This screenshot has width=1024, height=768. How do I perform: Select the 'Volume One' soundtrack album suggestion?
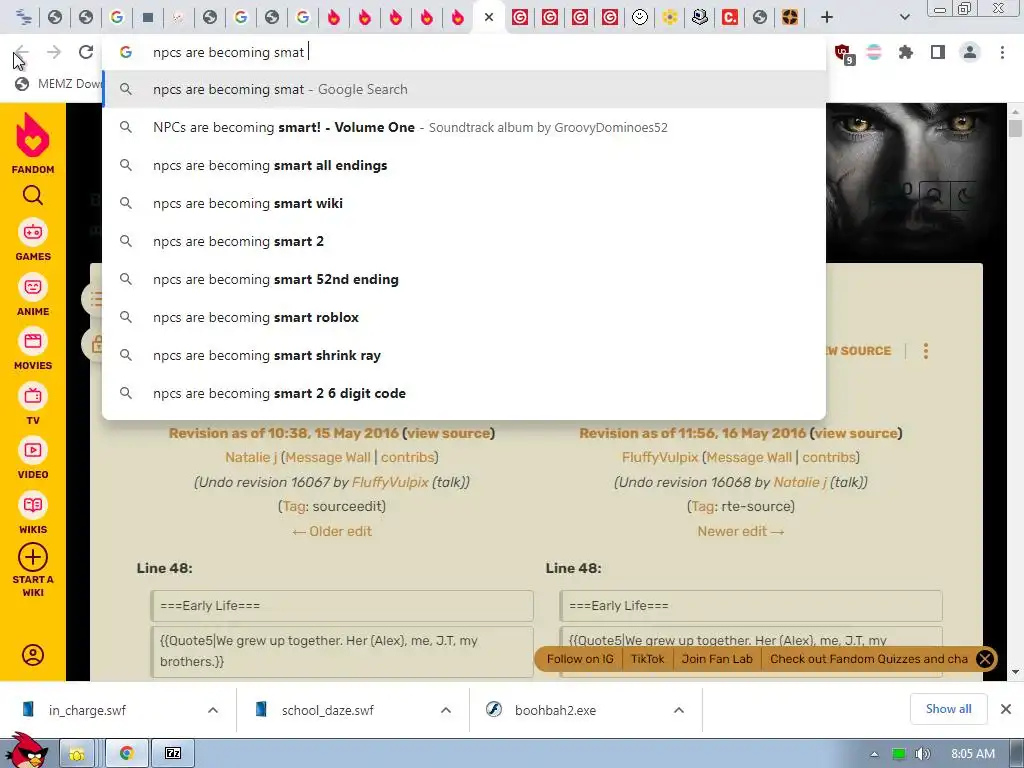(464, 127)
